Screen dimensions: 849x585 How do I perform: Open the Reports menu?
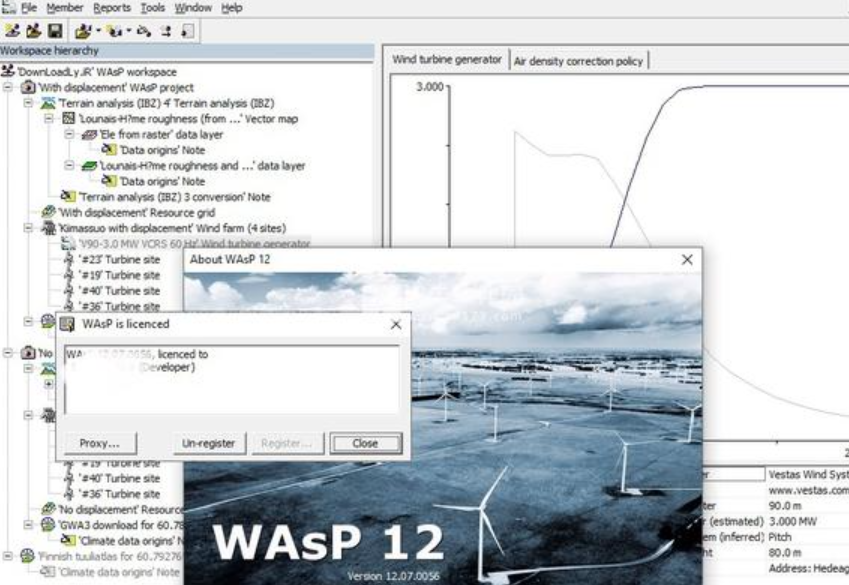point(112,8)
